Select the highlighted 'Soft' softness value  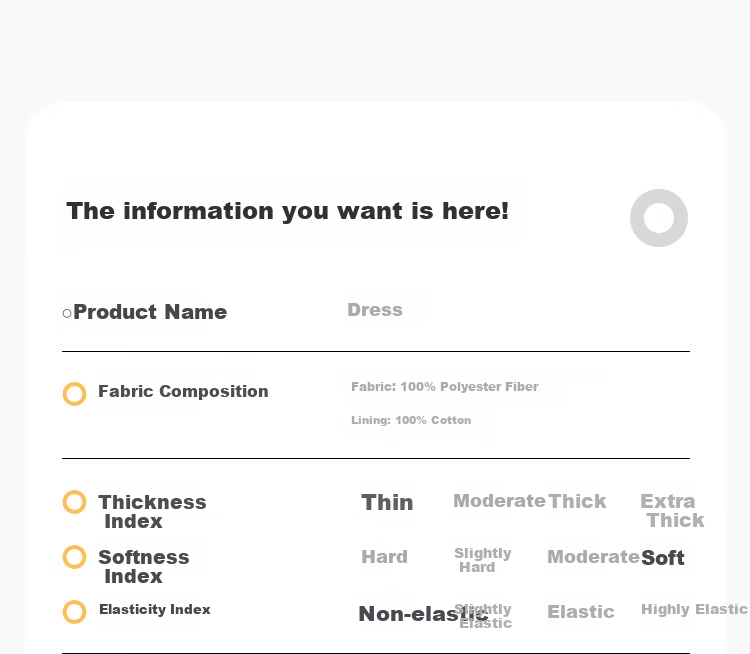click(x=662, y=558)
